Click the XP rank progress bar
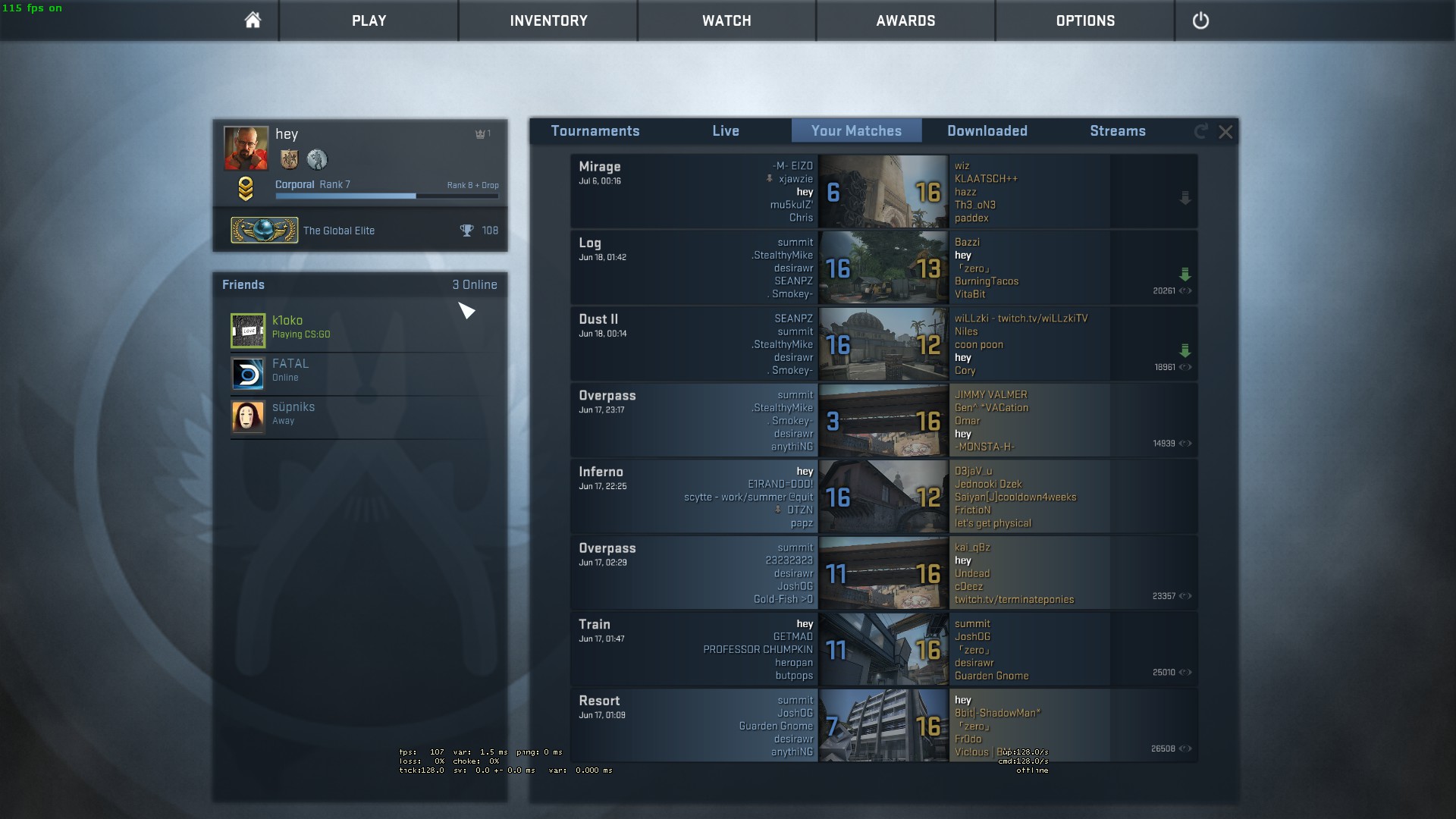 (x=387, y=196)
